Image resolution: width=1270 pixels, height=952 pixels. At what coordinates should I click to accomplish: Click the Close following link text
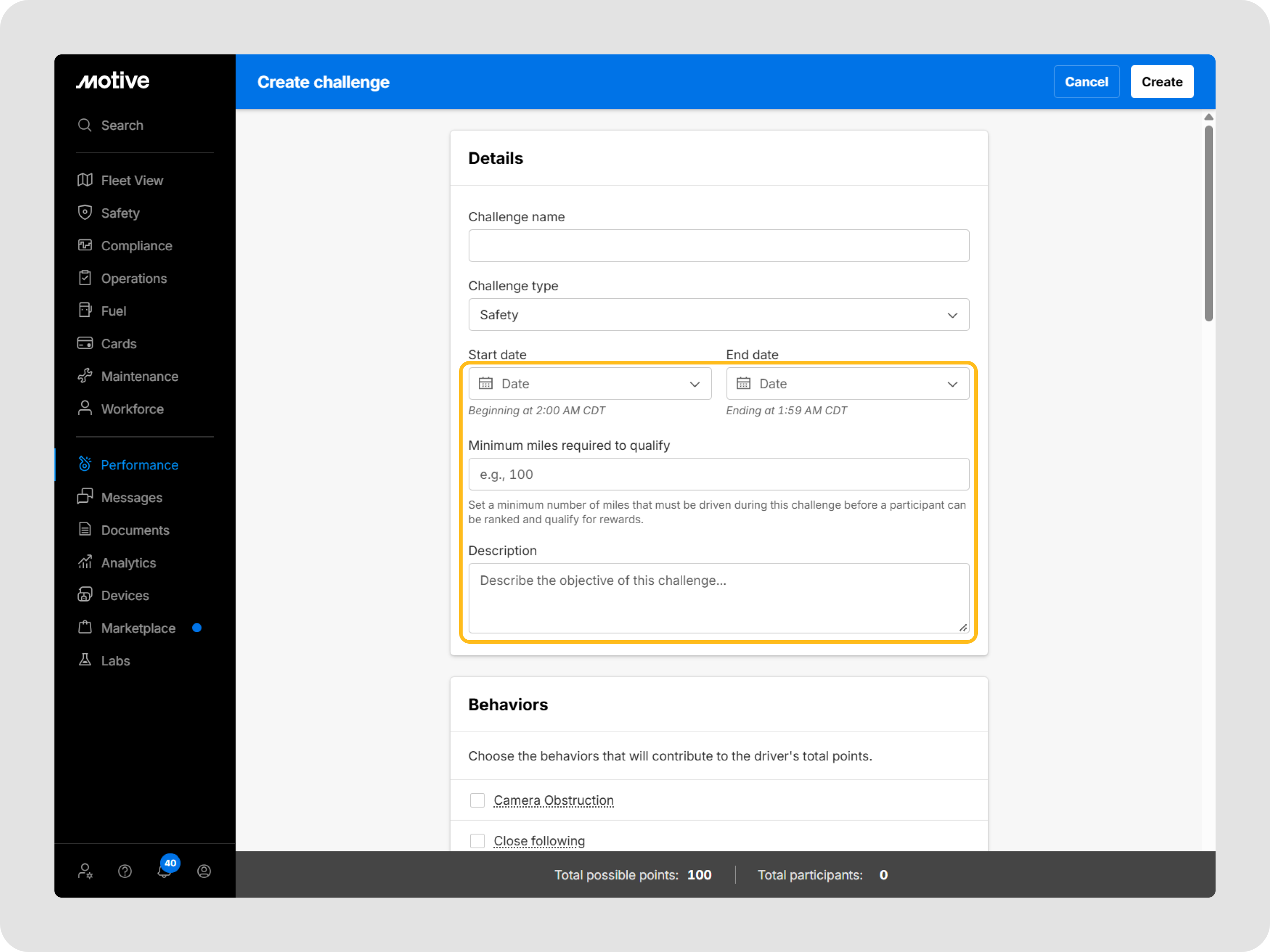539,840
